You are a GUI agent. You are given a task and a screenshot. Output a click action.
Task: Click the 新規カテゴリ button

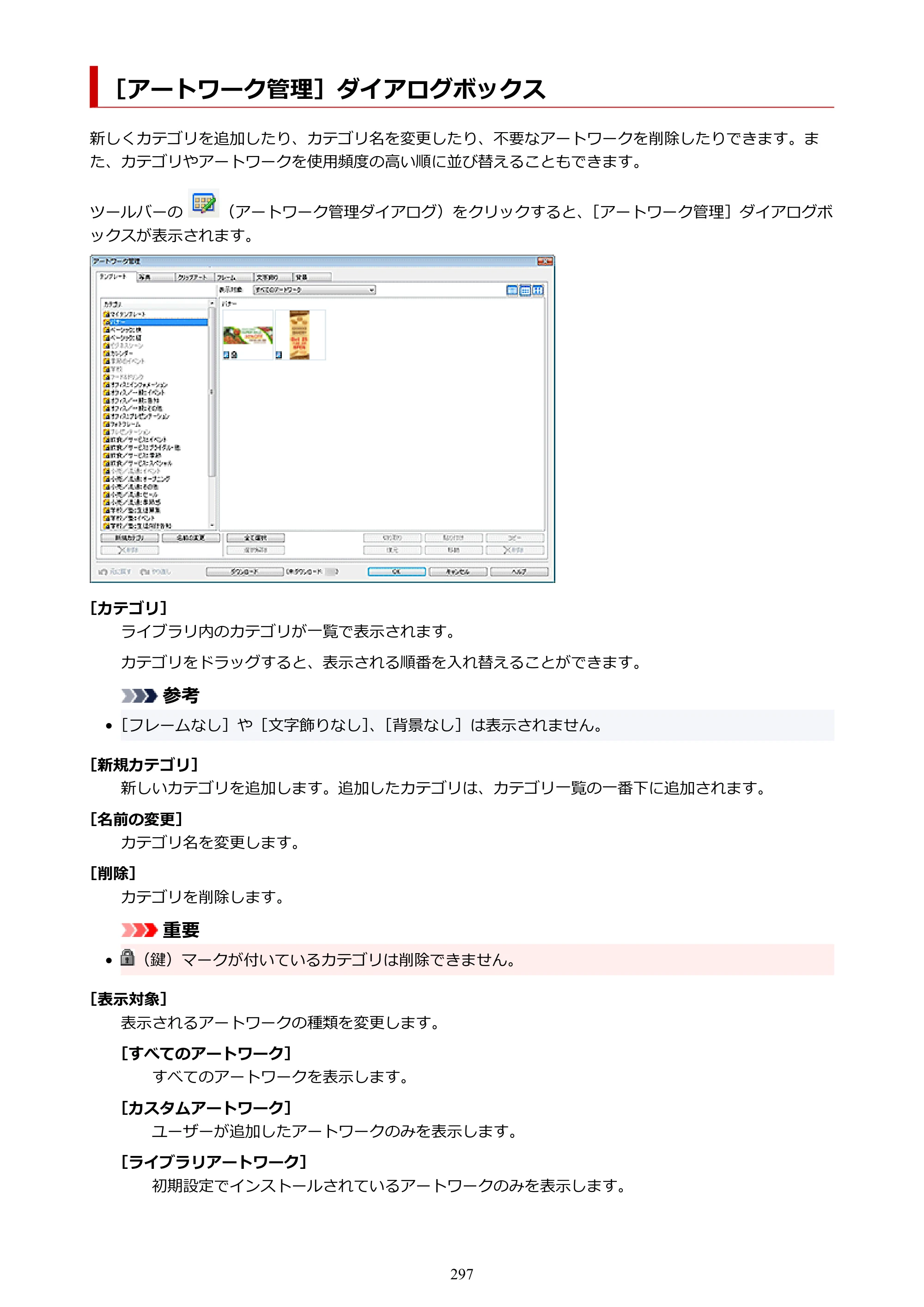tap(130, 538)
